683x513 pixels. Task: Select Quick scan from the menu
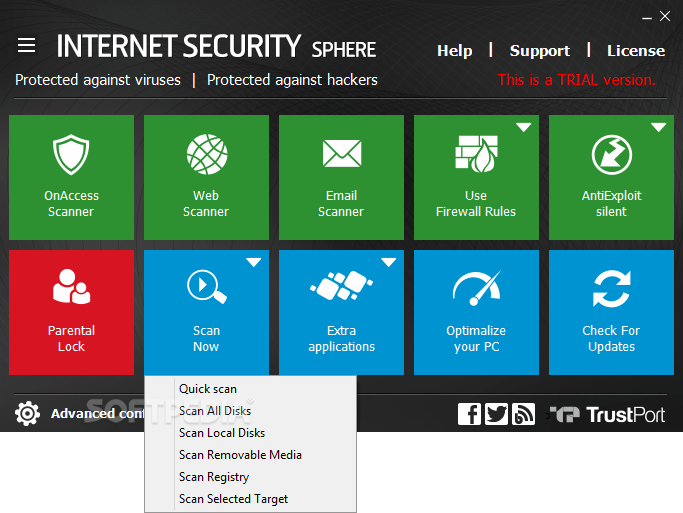(250, 389)
